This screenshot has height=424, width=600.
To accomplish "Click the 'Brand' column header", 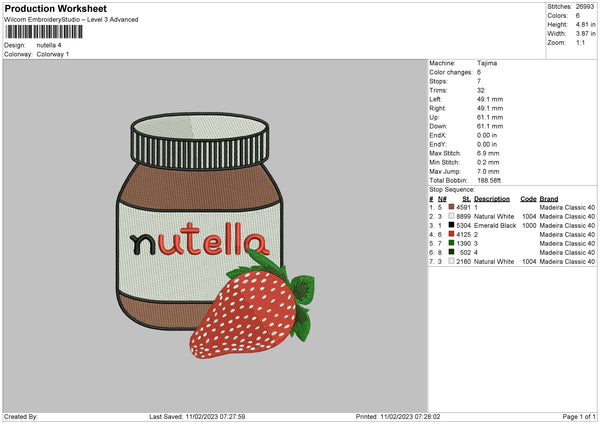I will (x=549, y=199).
